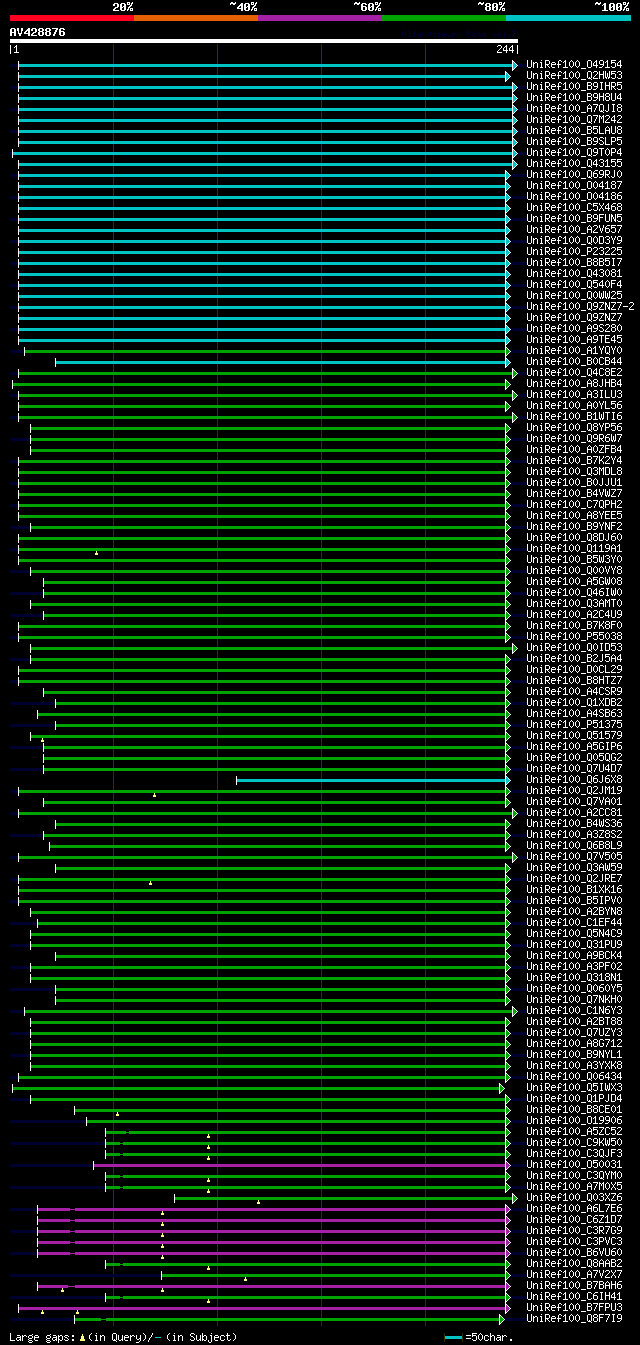Open hit UniRef100_Q9T0P4
The image size is (640, 1345).
574,153
